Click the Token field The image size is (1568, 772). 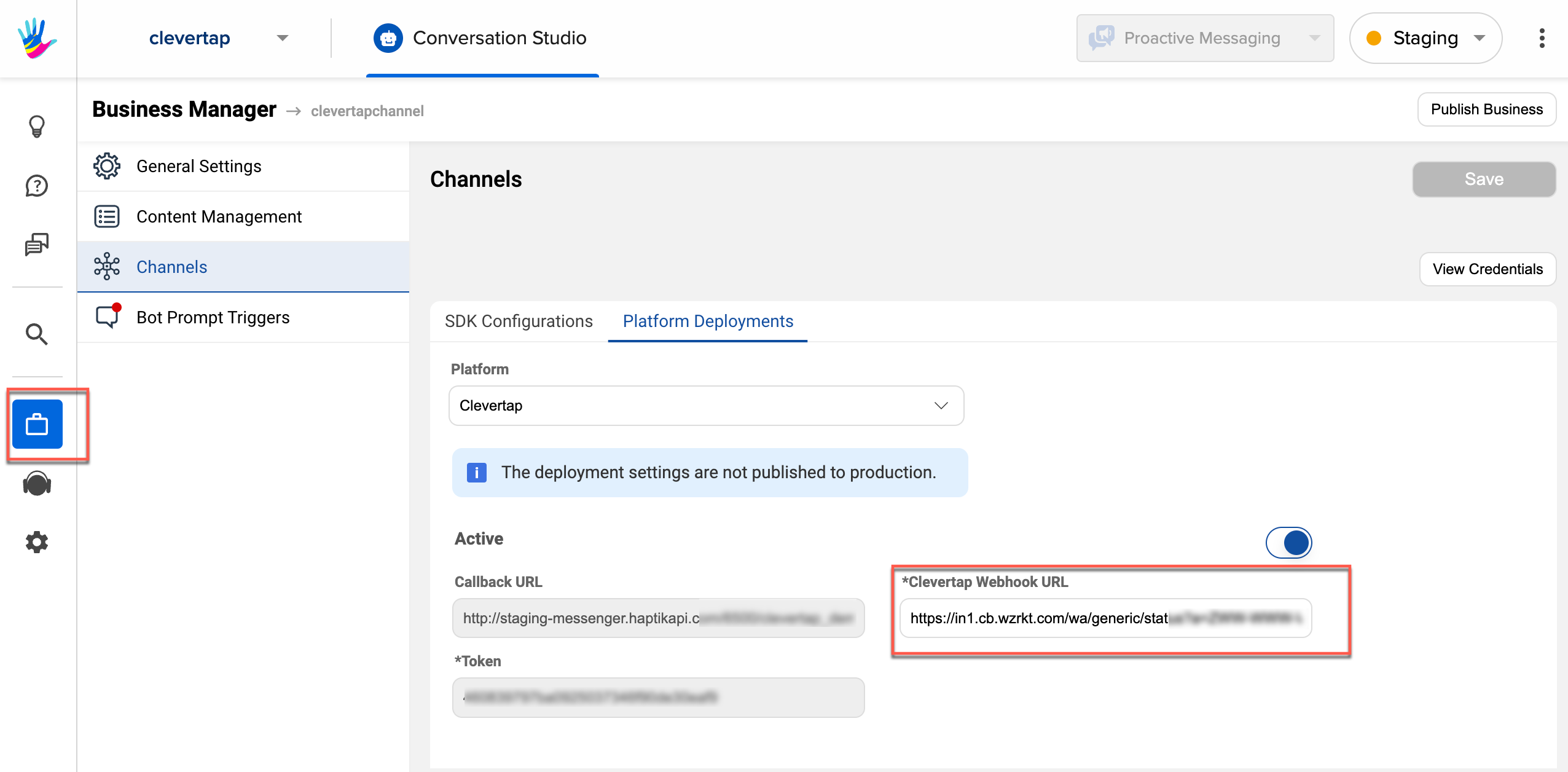pyautogui.click(x=659, y=698)
